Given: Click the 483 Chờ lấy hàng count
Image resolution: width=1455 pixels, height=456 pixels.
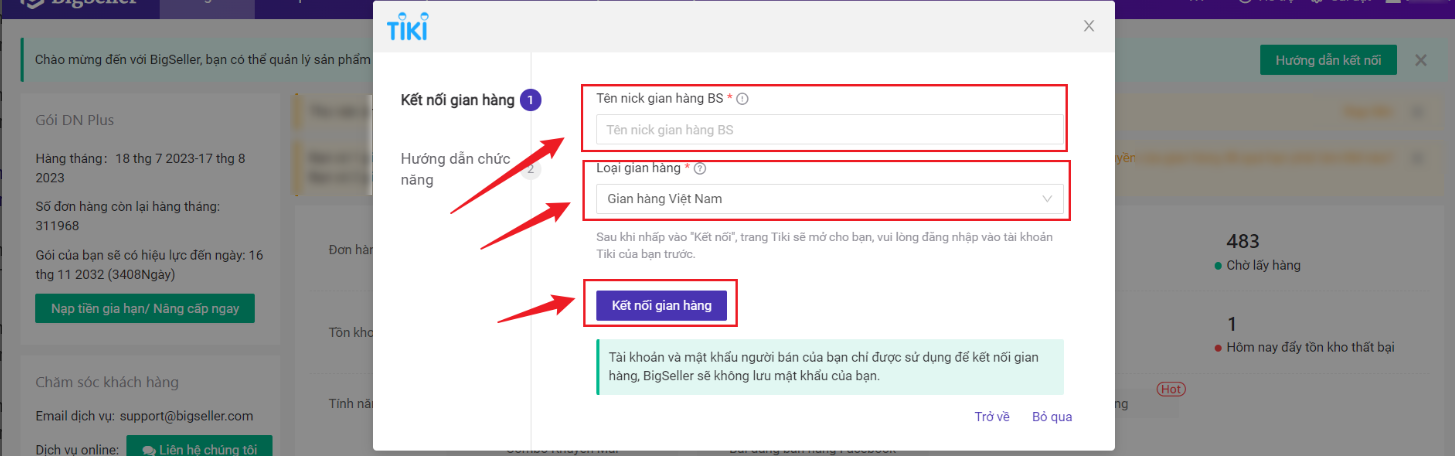Looking at the screenshot, I should 1242,241.
